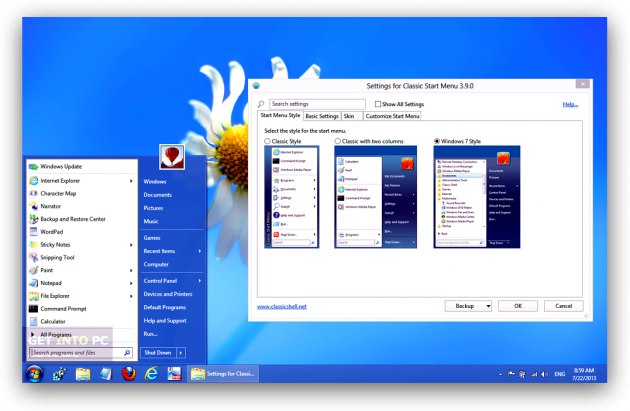This screenshot has width=630, height=411.
Task: Click the Classic with two columns preview
Action: pyautogui.click(x=375, y=197)
